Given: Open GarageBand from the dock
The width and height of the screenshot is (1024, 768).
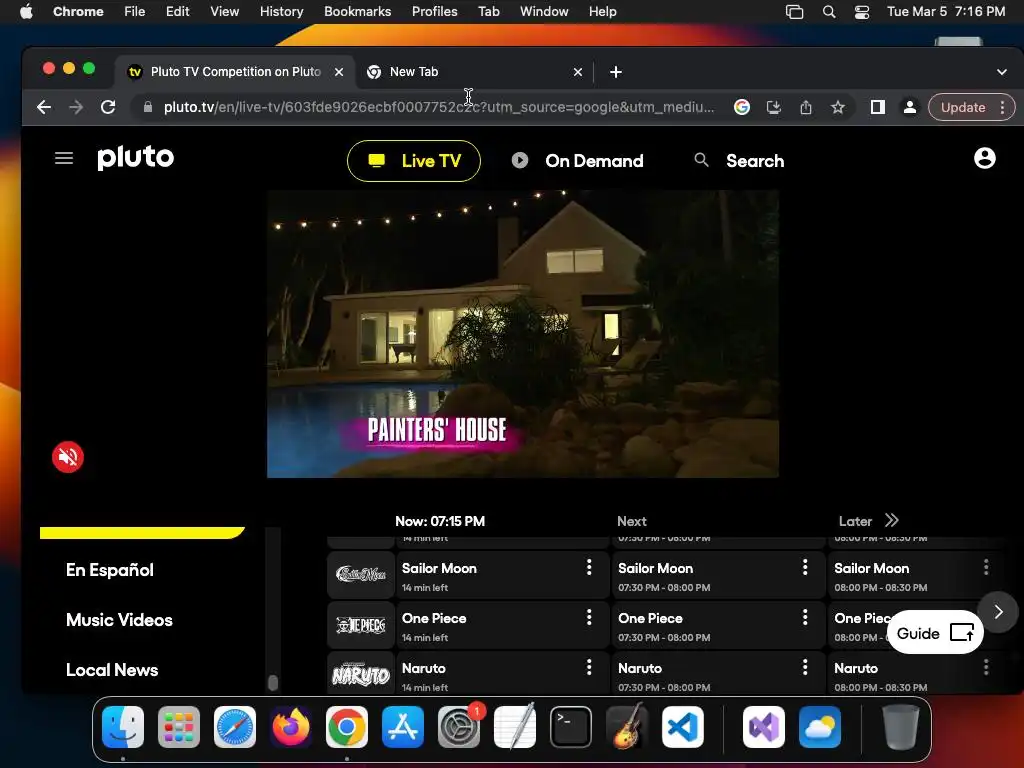Looking at the screenshot, I should pyautogui.click(x=627, y=727).
